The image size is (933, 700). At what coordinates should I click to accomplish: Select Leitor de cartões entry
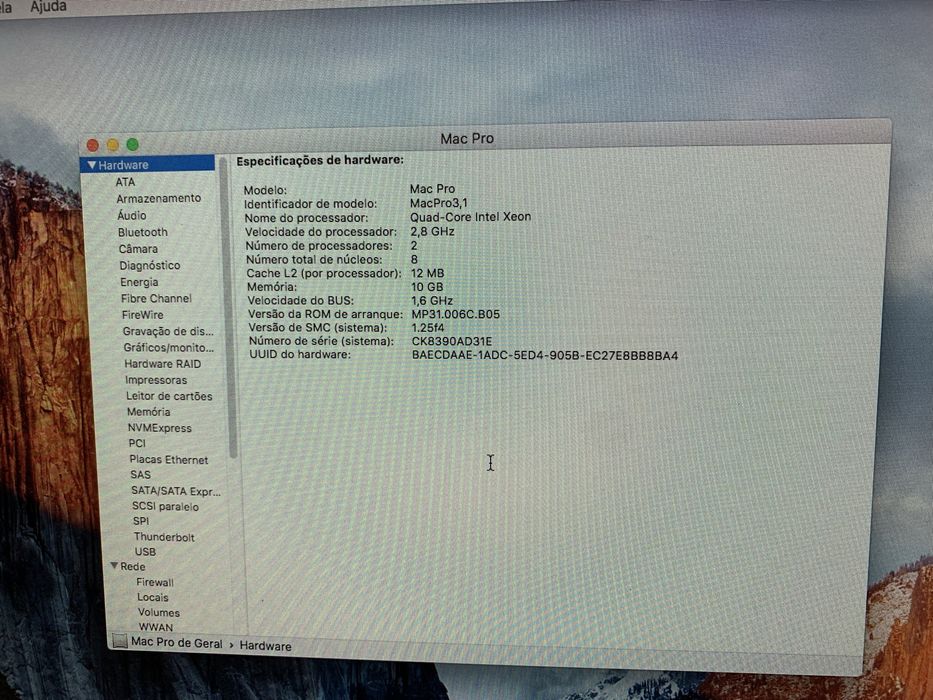click(x=169, y=396)
